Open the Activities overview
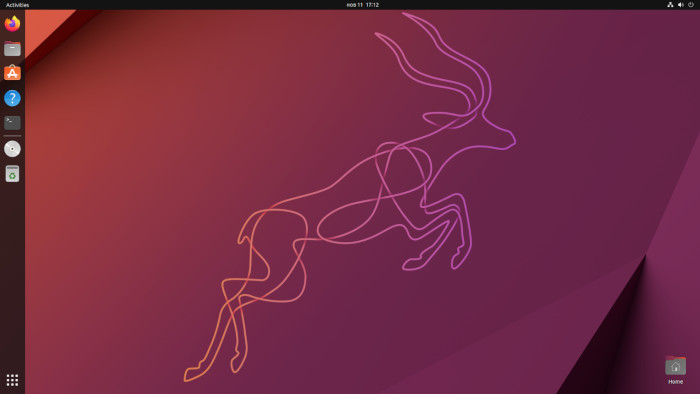The image size is (700, 394). pyautogui.click(x=17, y=5)
